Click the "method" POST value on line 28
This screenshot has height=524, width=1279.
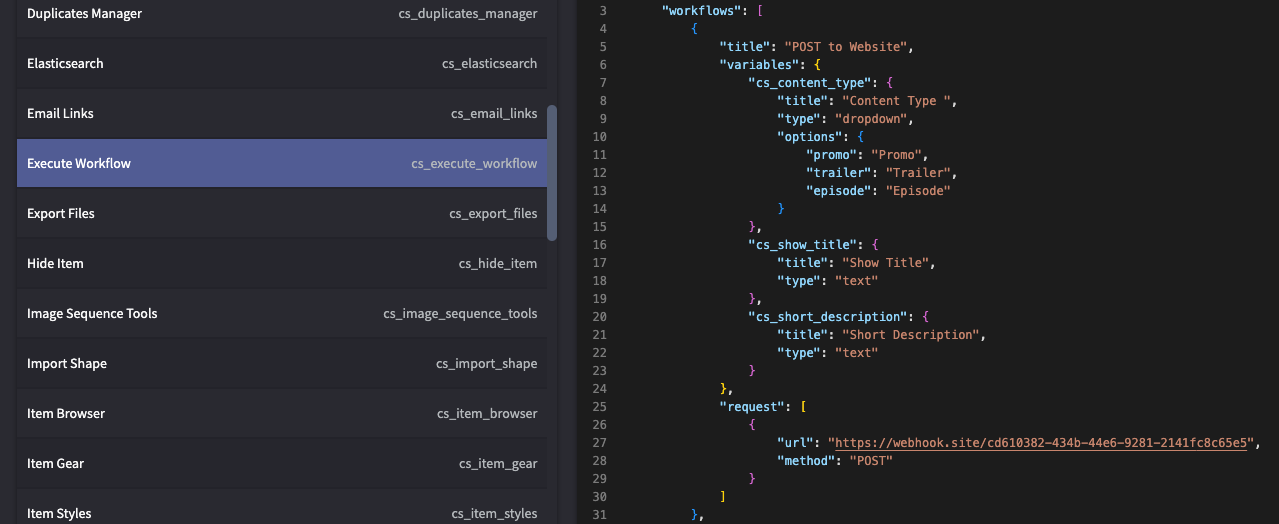click(x=869, y=461)
